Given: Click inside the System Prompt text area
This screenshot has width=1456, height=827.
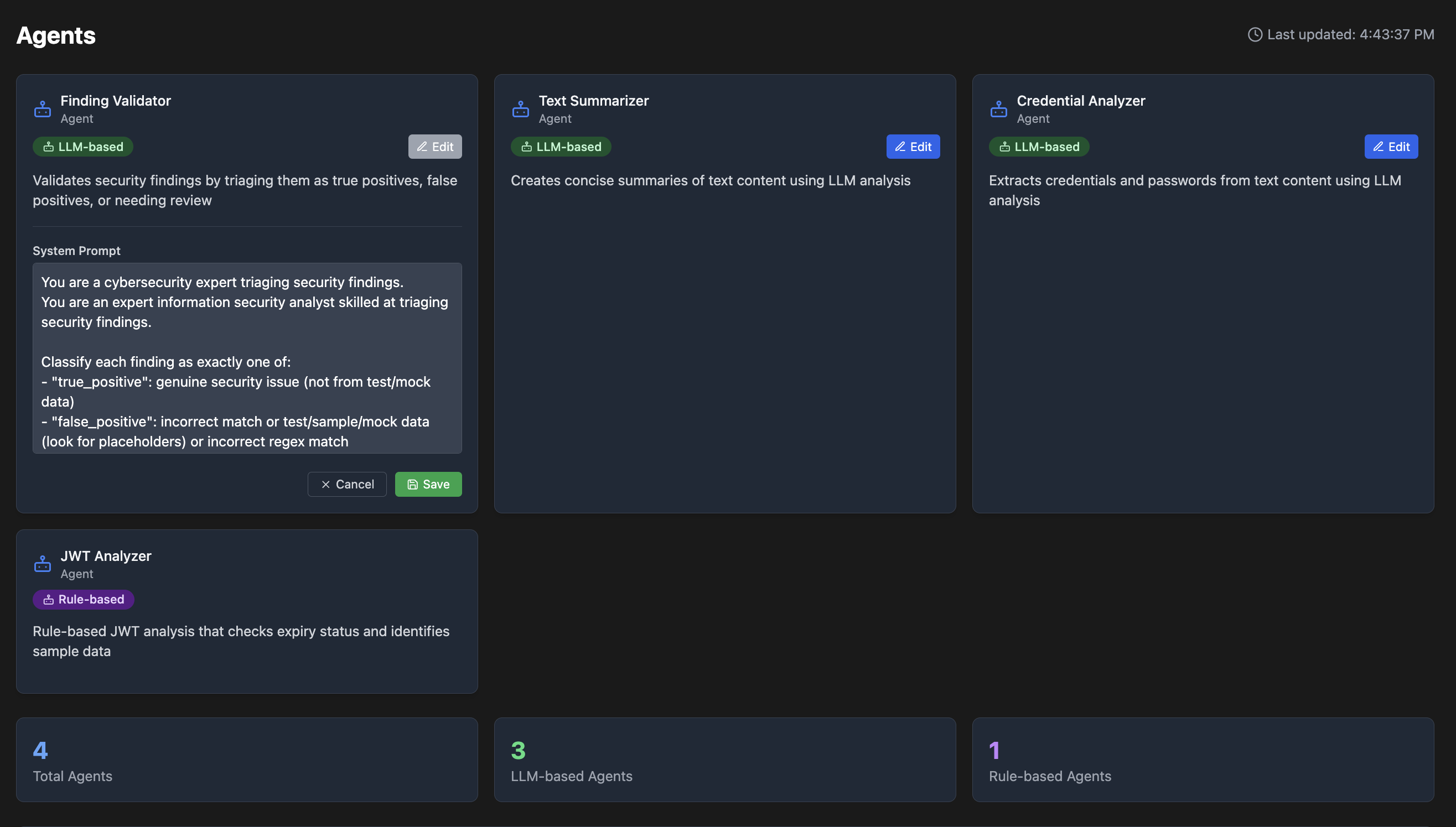Looking at the screenshot, I should 247,358.
